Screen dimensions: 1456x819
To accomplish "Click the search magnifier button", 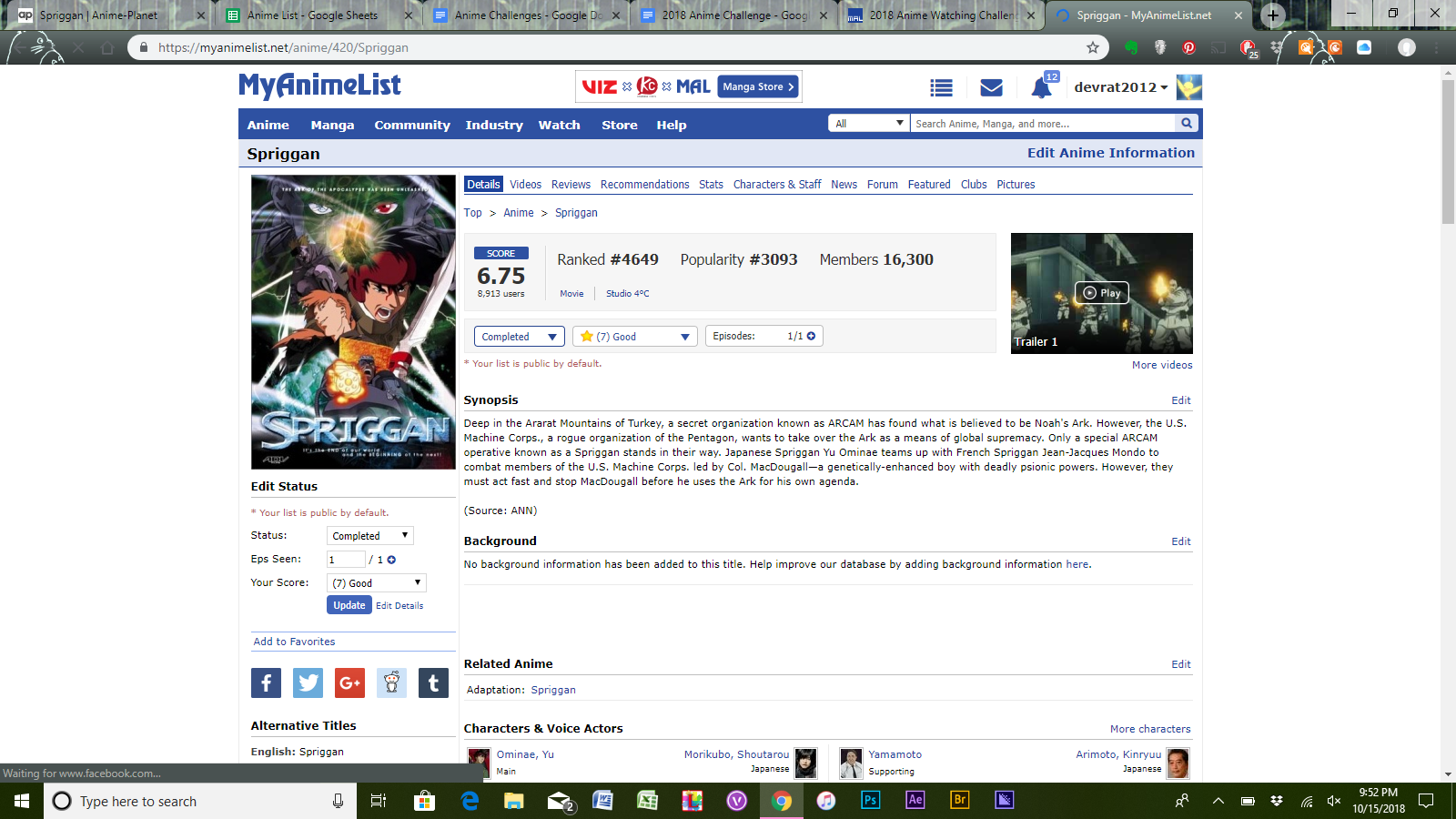I will (1187, 123).
